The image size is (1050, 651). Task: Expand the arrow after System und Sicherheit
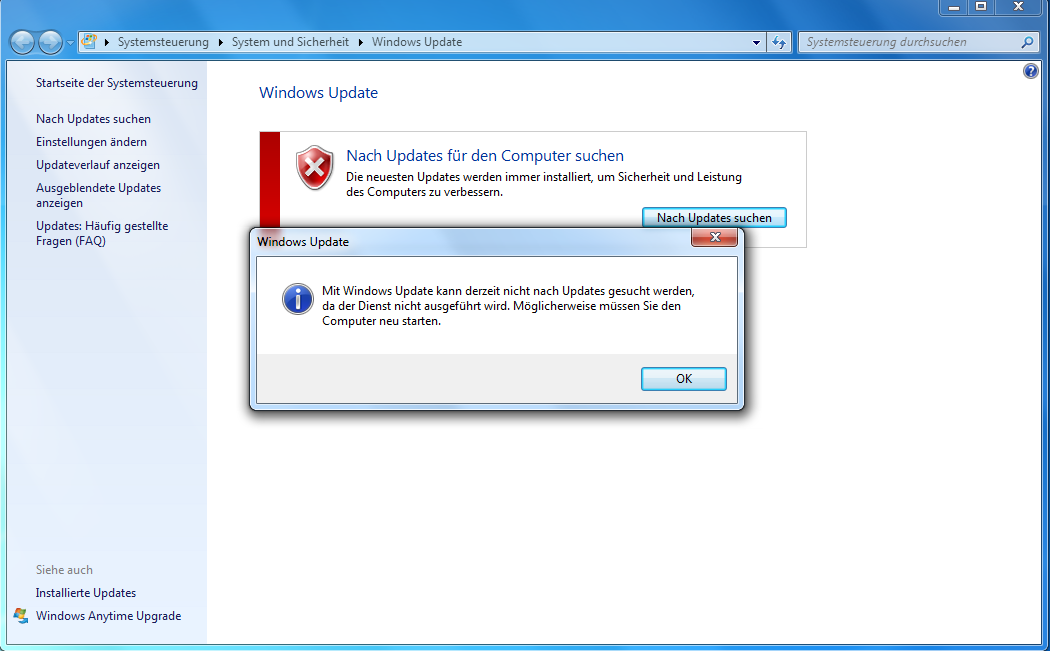pyautogui.click(x=360, y=42)
